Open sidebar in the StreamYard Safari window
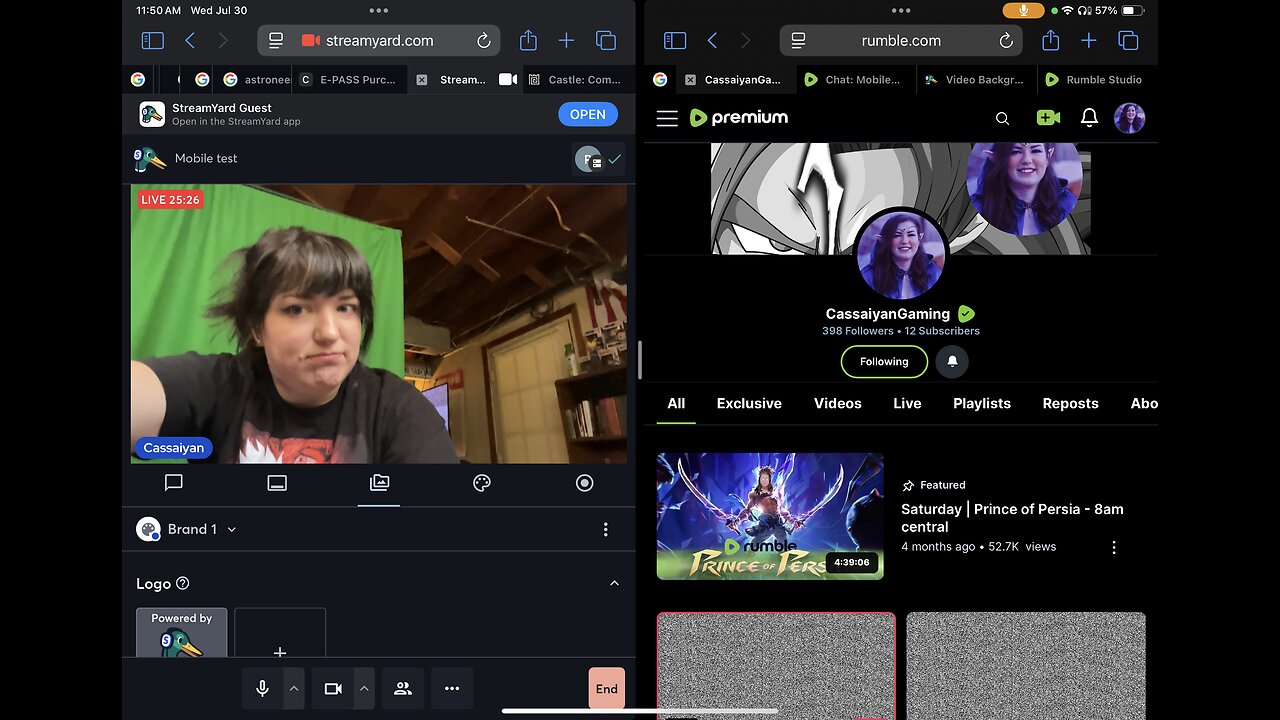 pos(152,41)
